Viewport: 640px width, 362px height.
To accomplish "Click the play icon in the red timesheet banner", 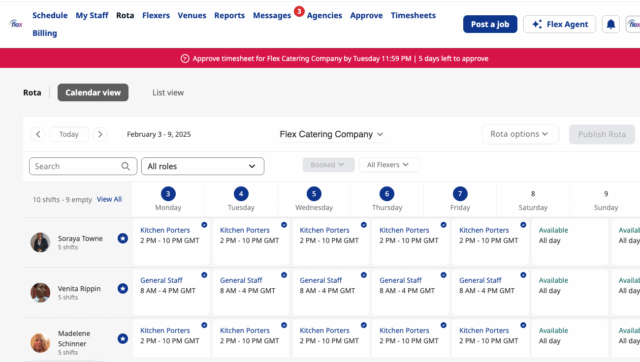I will pyautogui.click(x=185, y=59).
